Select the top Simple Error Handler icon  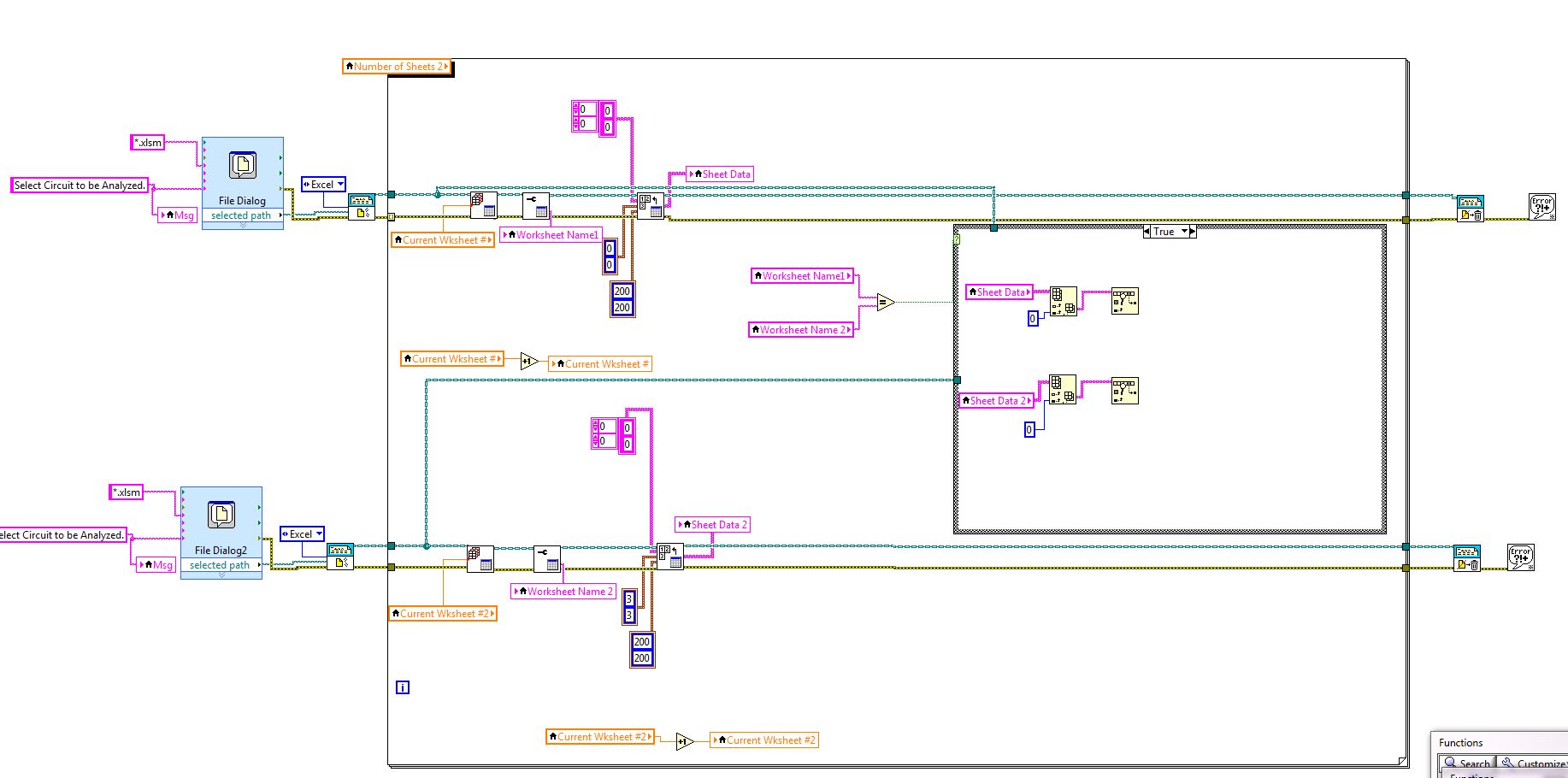click(x=1542, y=206)
